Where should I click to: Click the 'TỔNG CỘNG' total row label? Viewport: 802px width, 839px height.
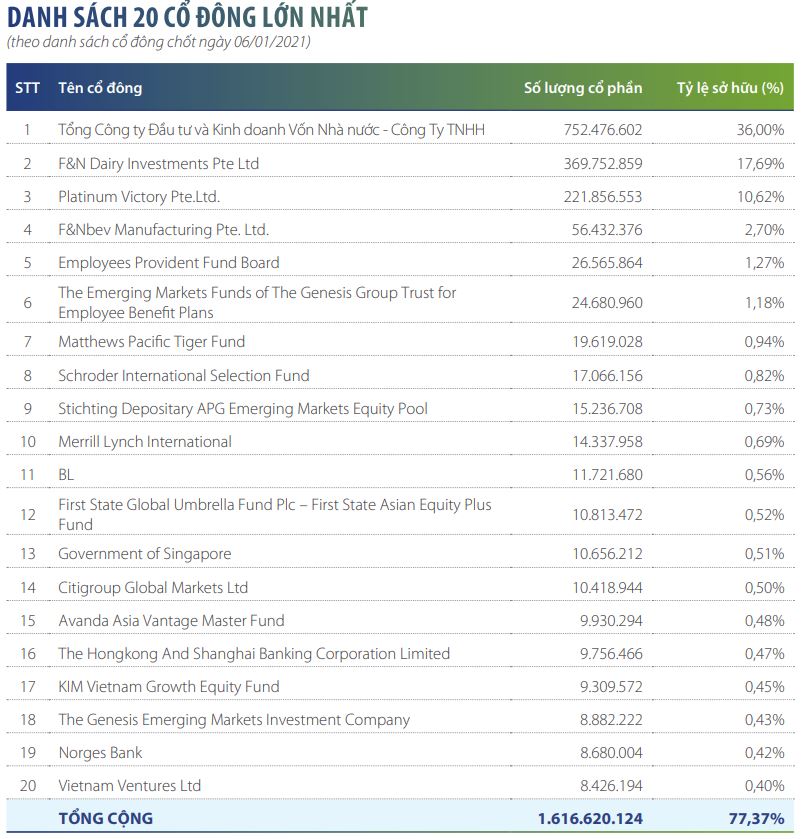[106, 818]
